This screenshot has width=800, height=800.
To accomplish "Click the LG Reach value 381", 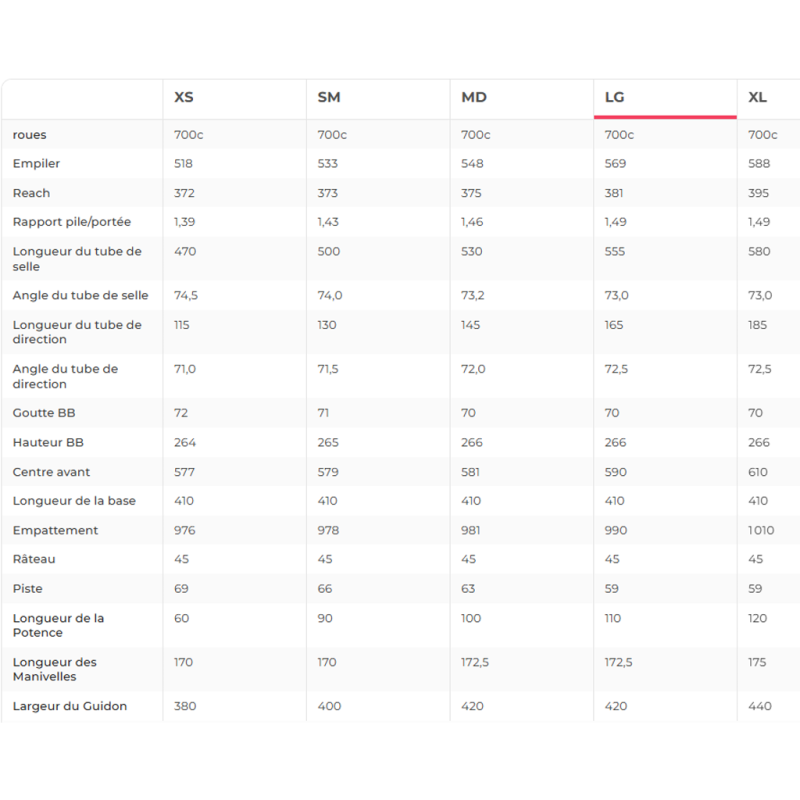I will click(615, 193).
